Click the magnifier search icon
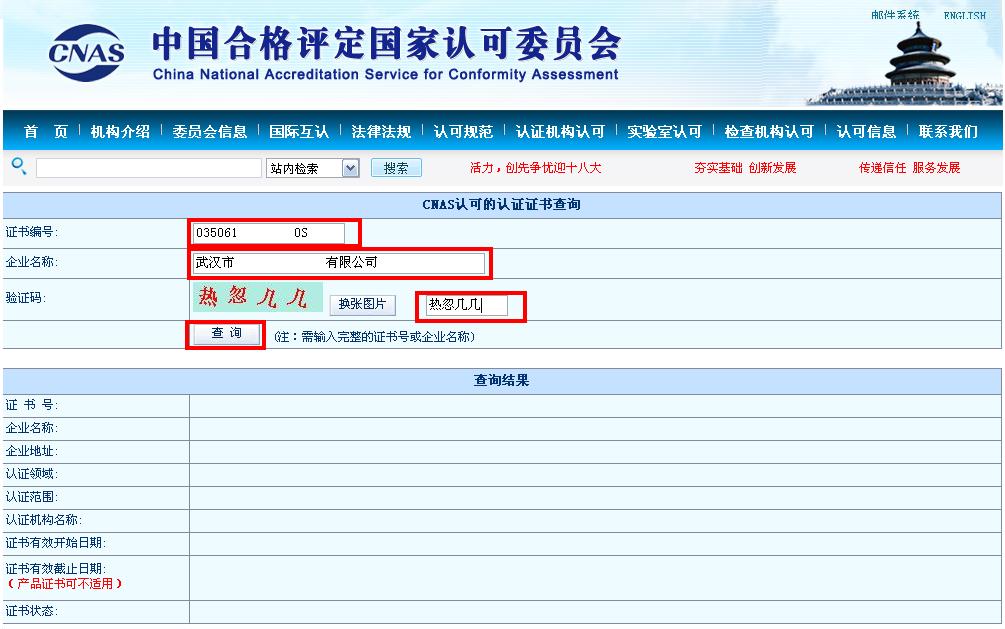Viewport: 1005px width, 629px height. pyautogui.click(x=19, y=167)
